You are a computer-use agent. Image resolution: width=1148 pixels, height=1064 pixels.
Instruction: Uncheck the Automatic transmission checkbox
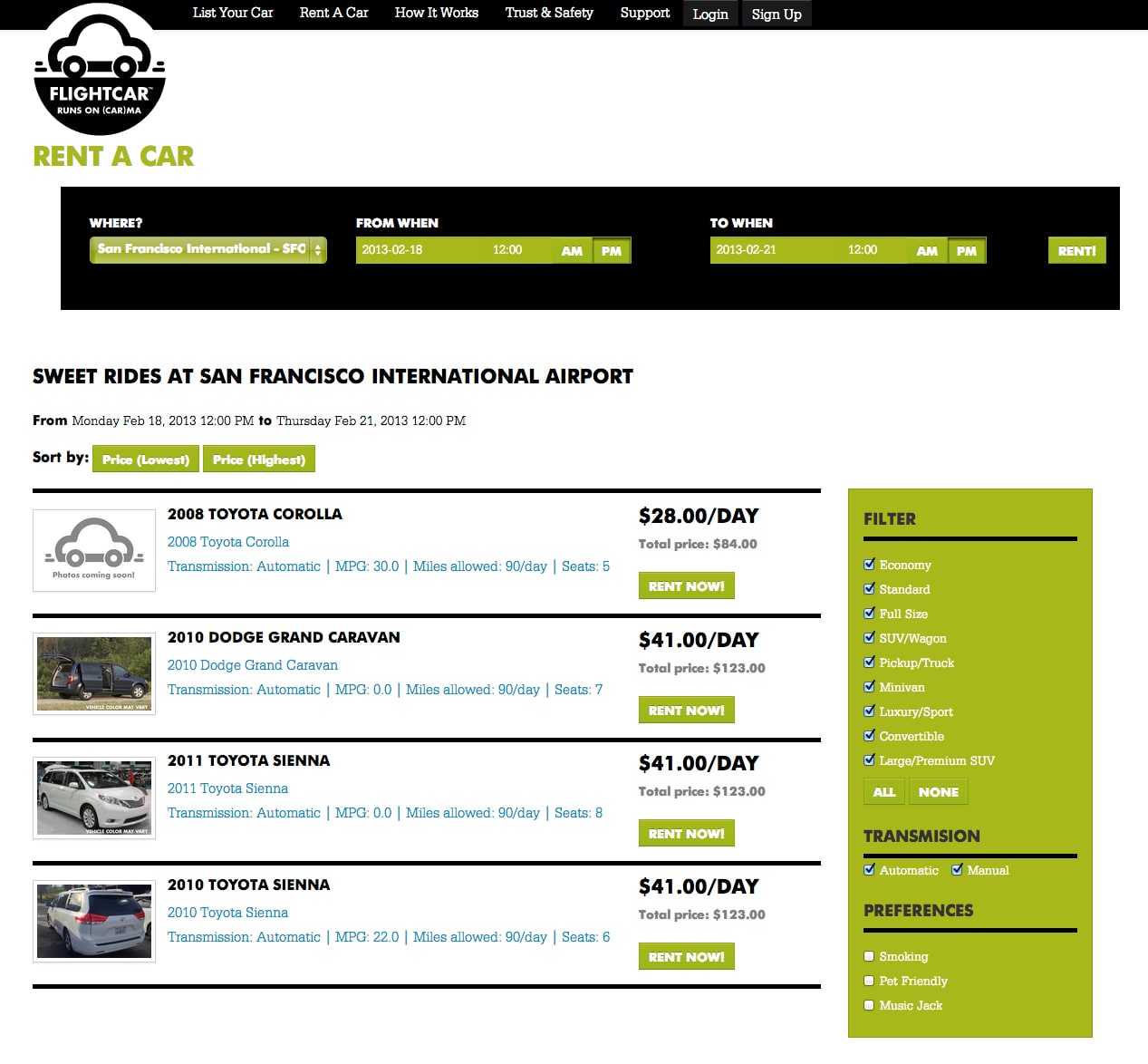pos(870,869)
